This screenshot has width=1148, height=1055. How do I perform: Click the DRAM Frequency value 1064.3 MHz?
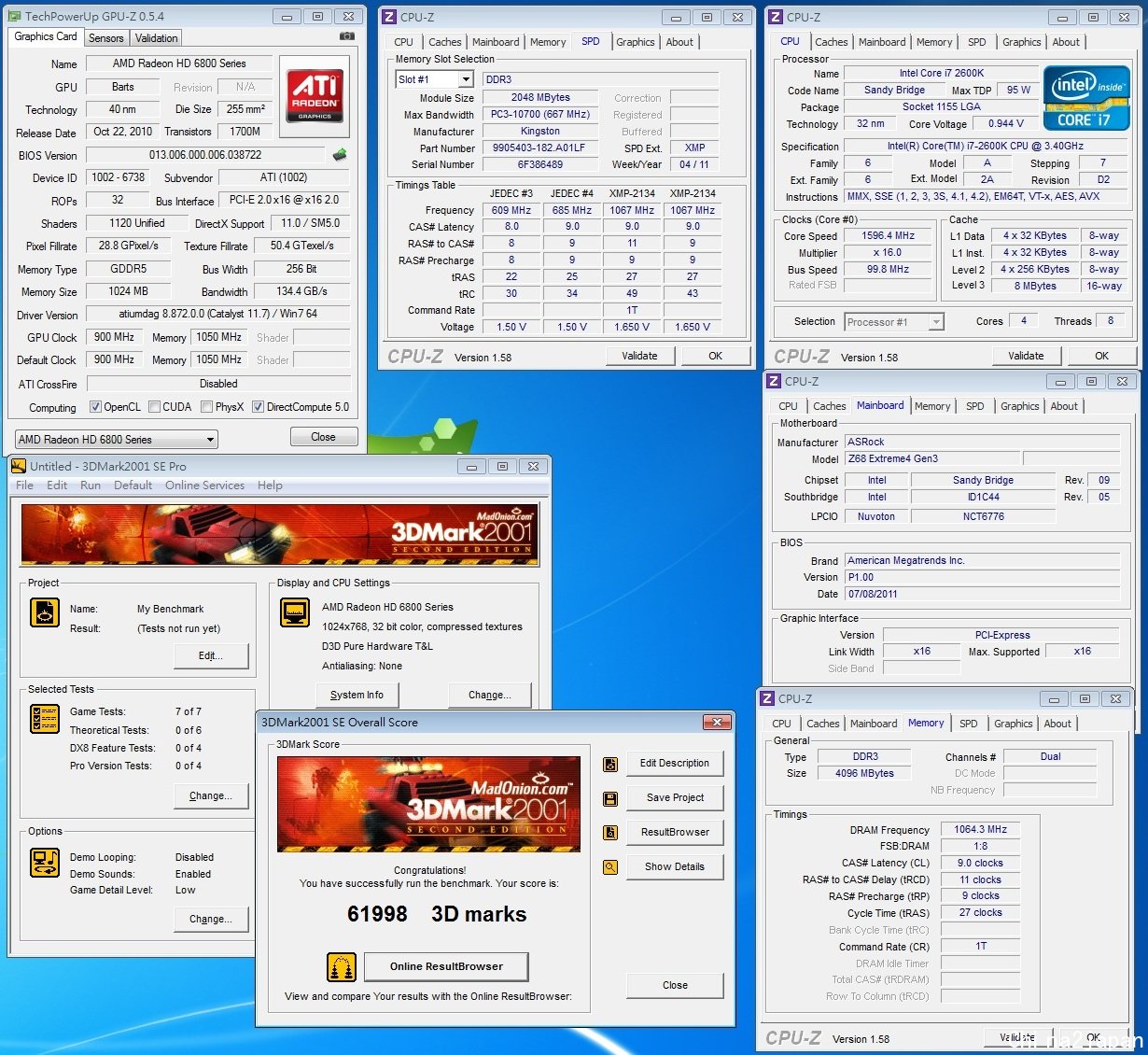pyautogui.click(x=980, y=829)
